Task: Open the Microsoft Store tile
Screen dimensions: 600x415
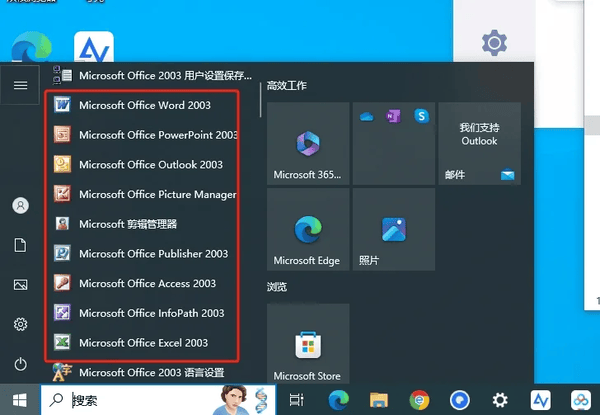Action: (x=308, y=343)
